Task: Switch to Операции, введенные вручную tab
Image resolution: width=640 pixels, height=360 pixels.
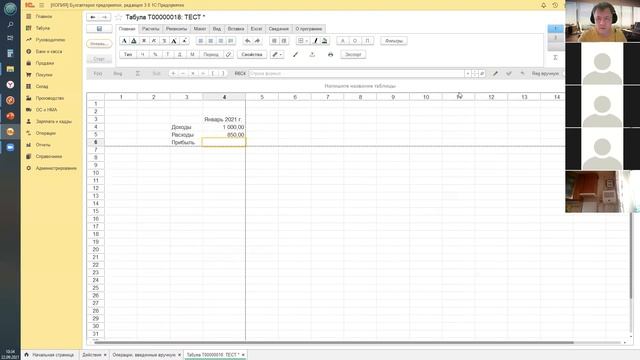Action: point(144,355)
